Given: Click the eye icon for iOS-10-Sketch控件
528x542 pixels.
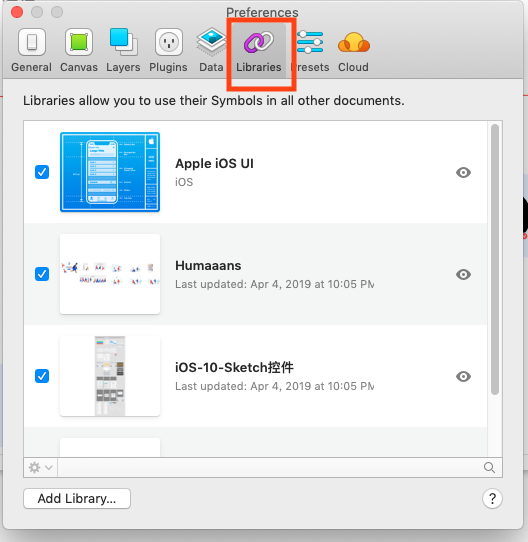Looking at the screenshot, I should 463,376.
